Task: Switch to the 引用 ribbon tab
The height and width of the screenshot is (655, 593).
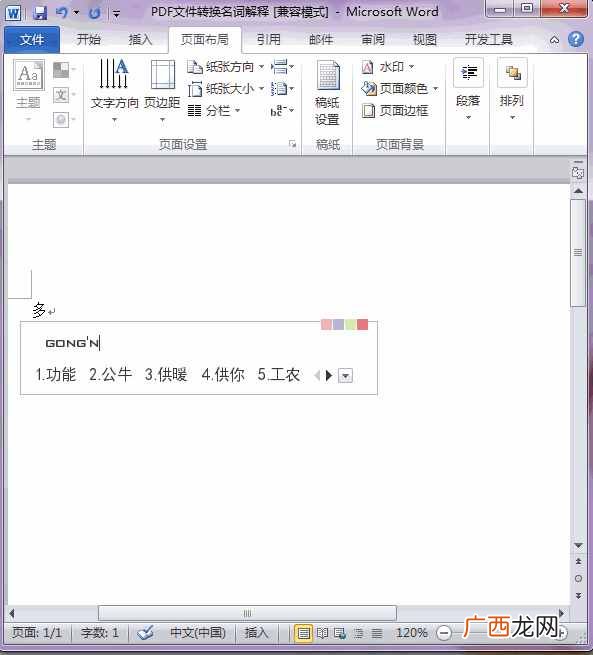Action: click(268, 40)
